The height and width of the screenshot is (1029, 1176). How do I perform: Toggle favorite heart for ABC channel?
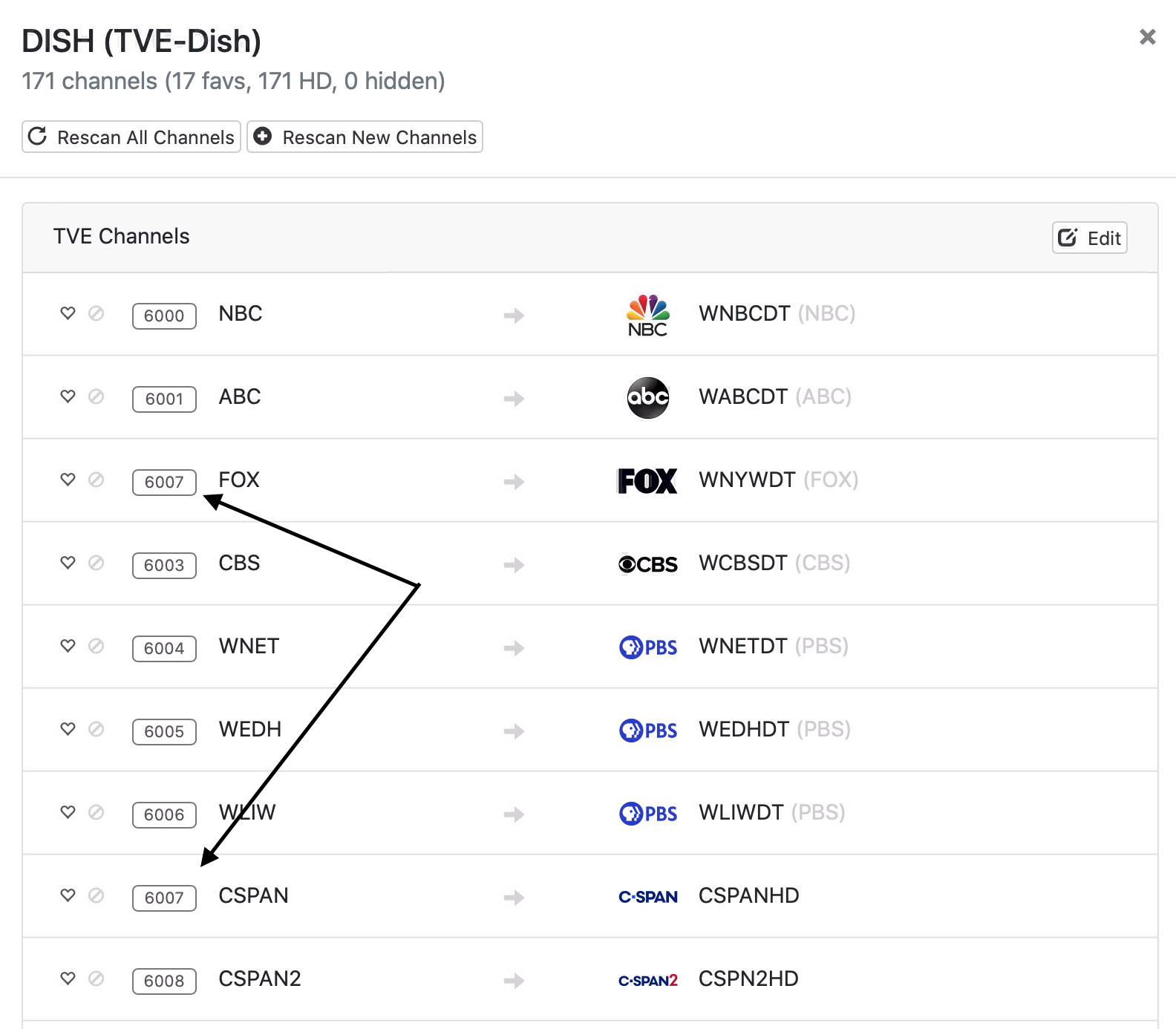tap(68, 396)
